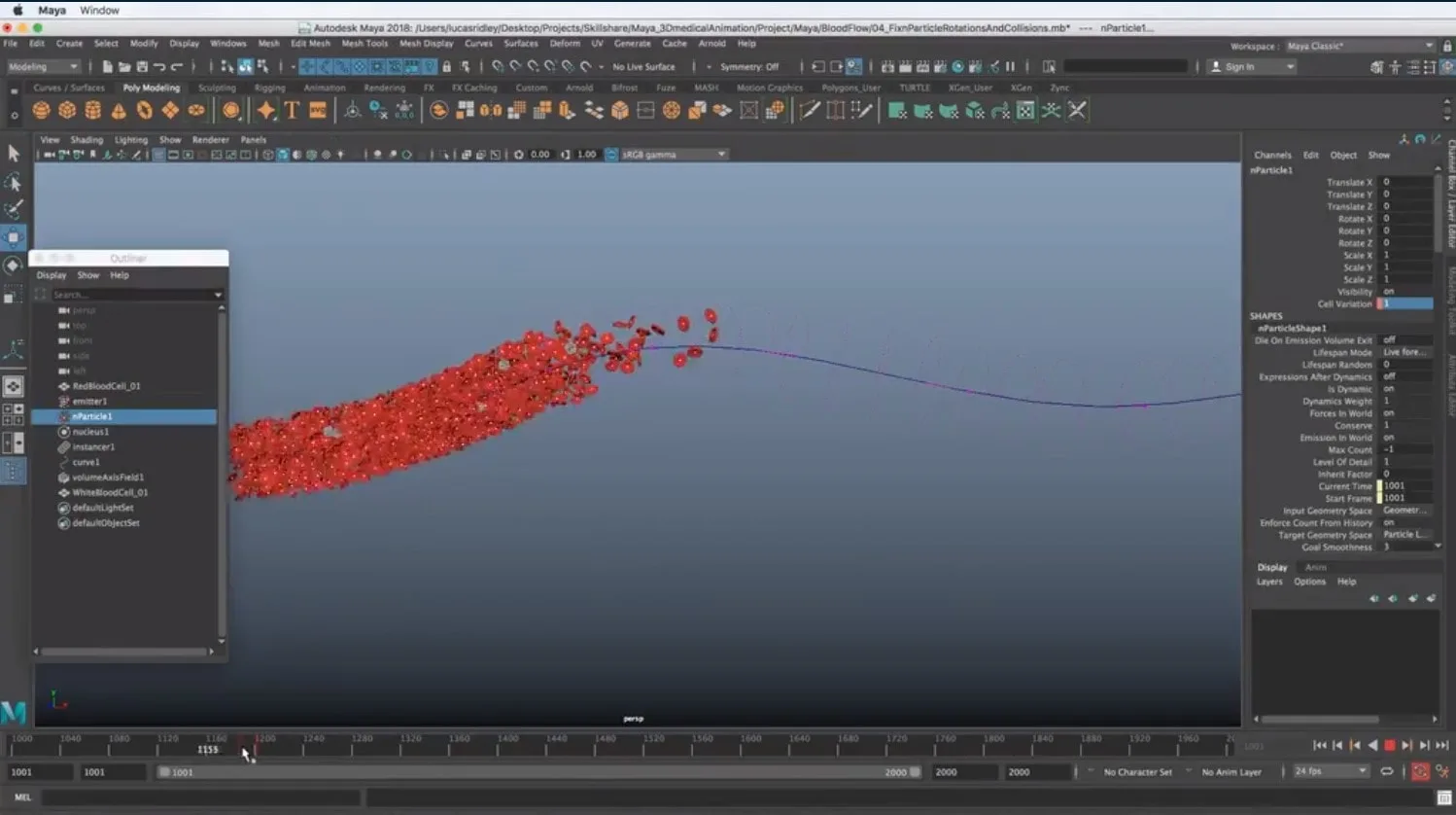Viewport: 1456px width, 815px height.
Task: Click the MEL command line input
Action: [200, 797]
